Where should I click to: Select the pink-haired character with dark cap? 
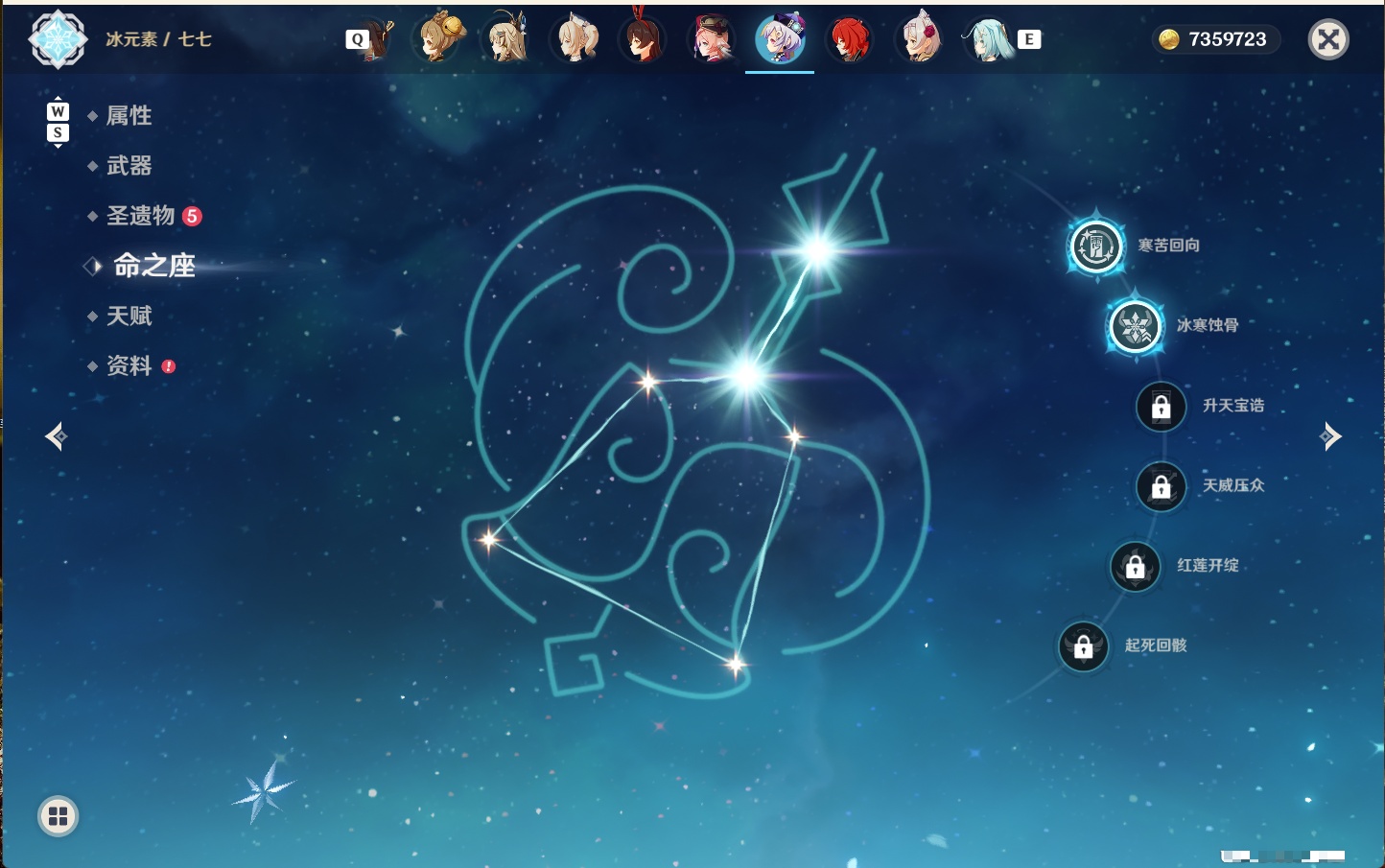(712, 39)
